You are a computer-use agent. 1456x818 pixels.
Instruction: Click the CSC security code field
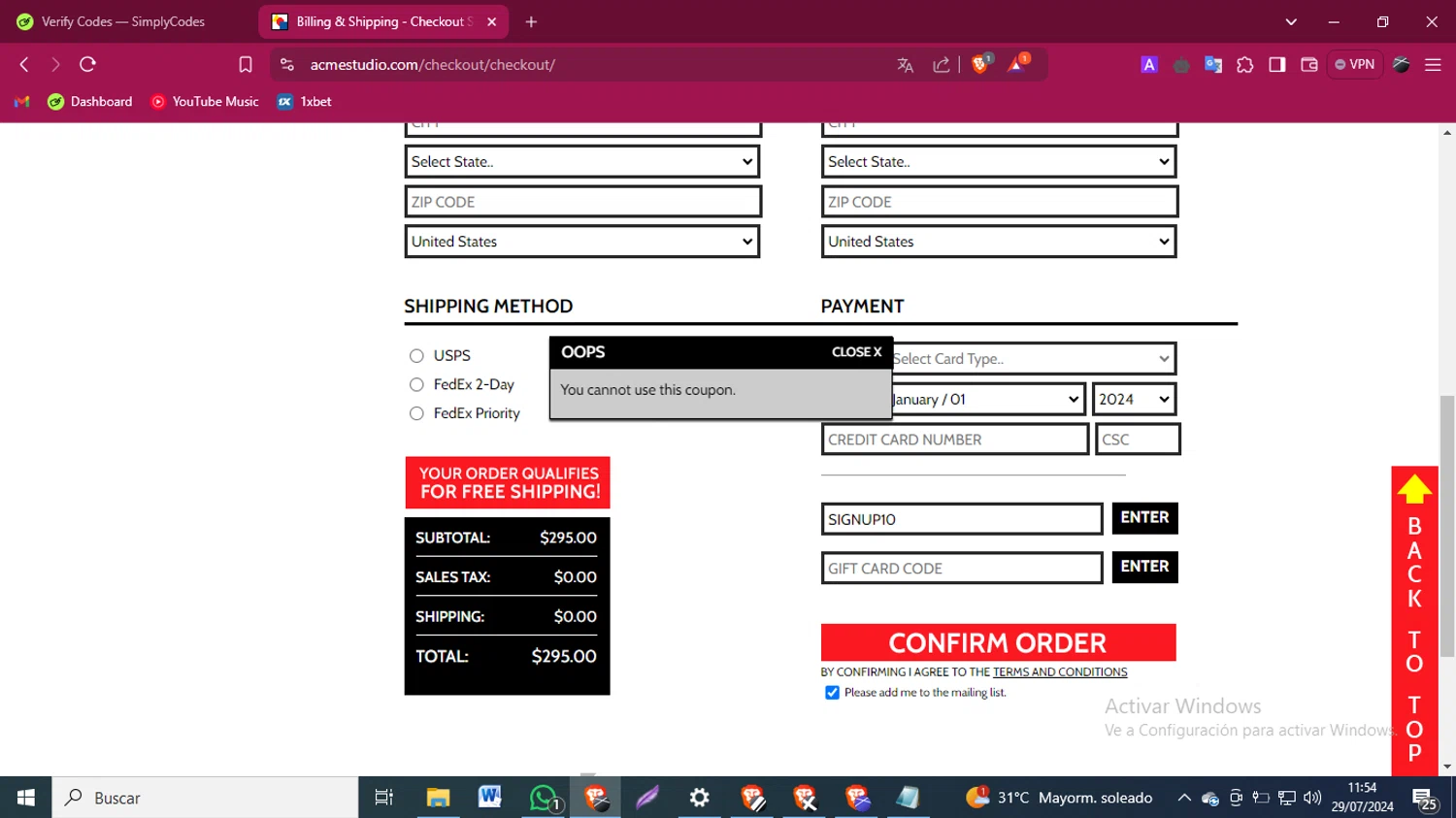(1138, 440)
